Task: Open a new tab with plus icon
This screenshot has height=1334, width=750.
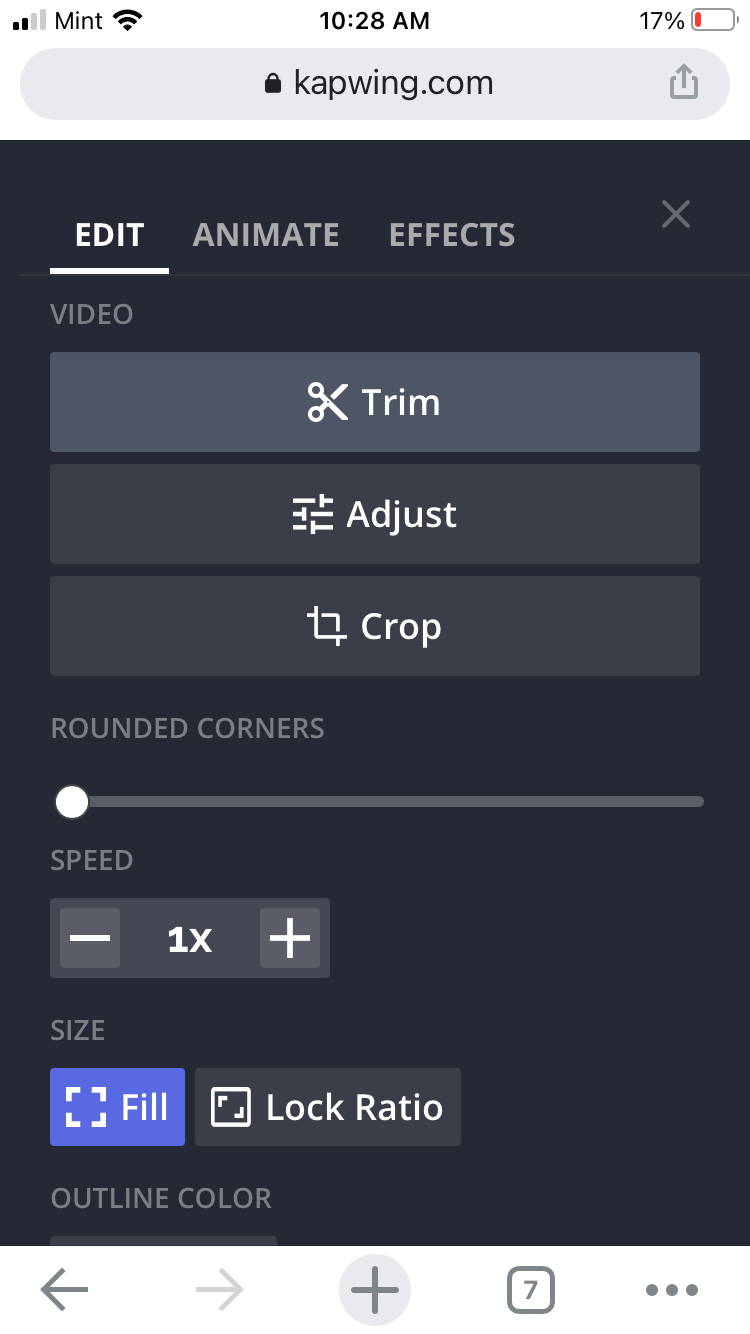Action: pos(375,1290)
